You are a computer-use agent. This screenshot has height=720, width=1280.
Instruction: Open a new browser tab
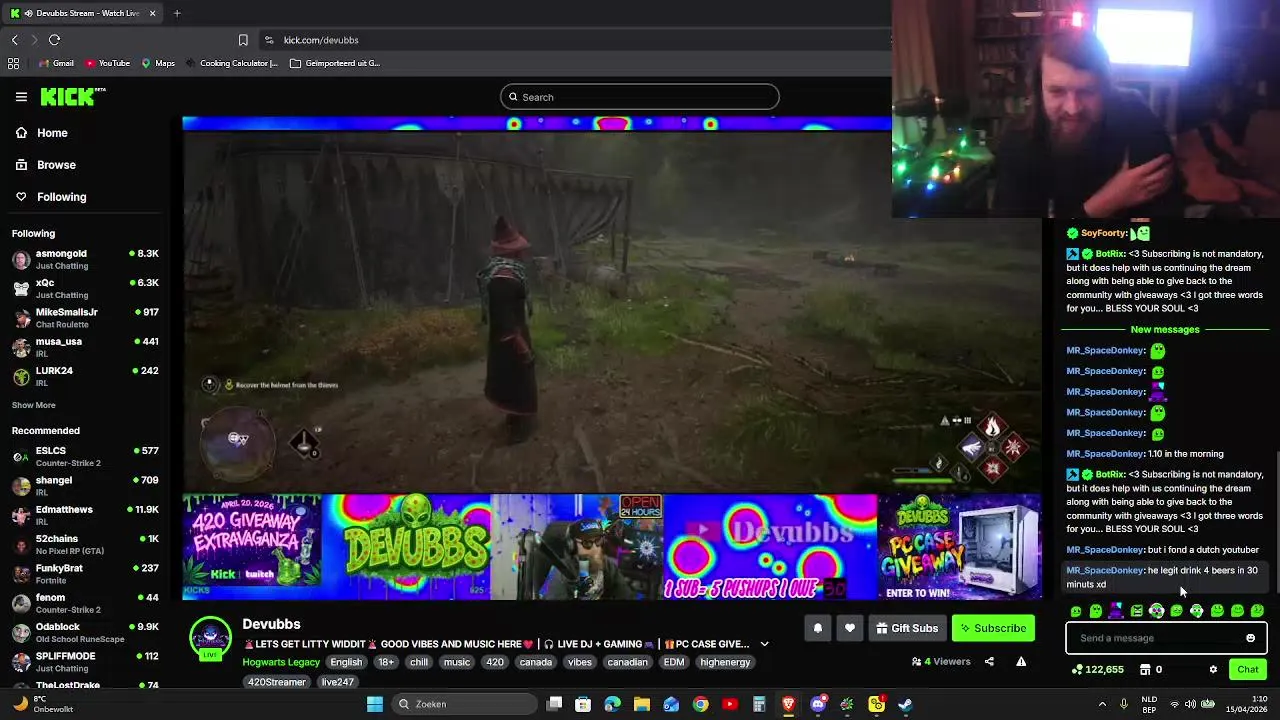tap(177, 13)
